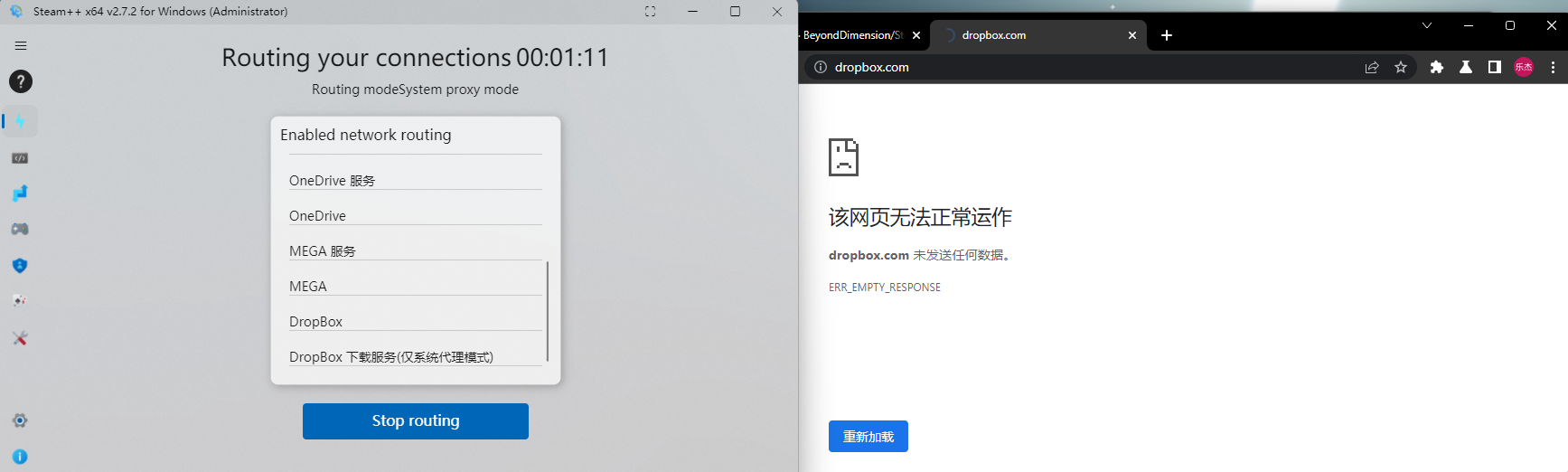Image resolution: width=1568 pixels, height=472 pixels.
Task: Click the black question mark help icon
Action: 21,81
